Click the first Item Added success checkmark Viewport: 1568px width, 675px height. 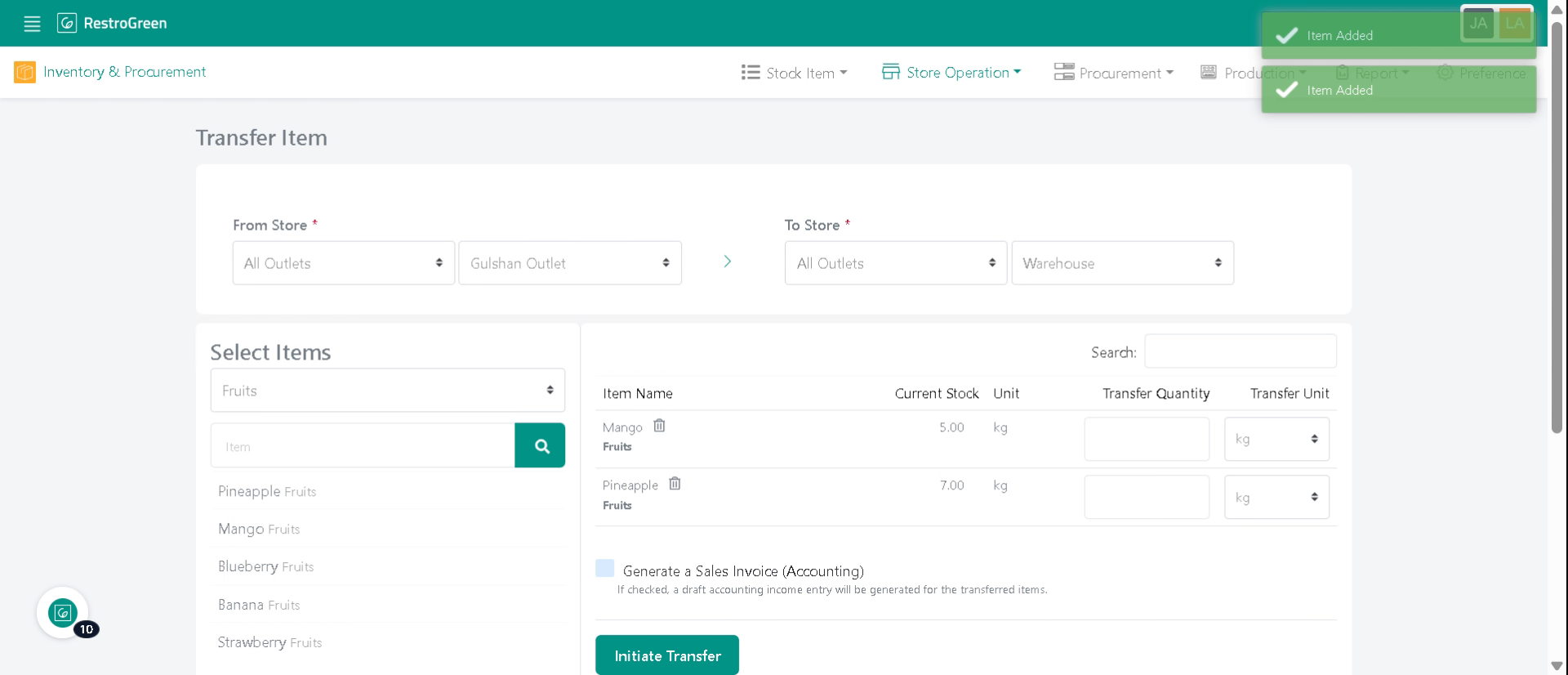(x=1287, y=35)
